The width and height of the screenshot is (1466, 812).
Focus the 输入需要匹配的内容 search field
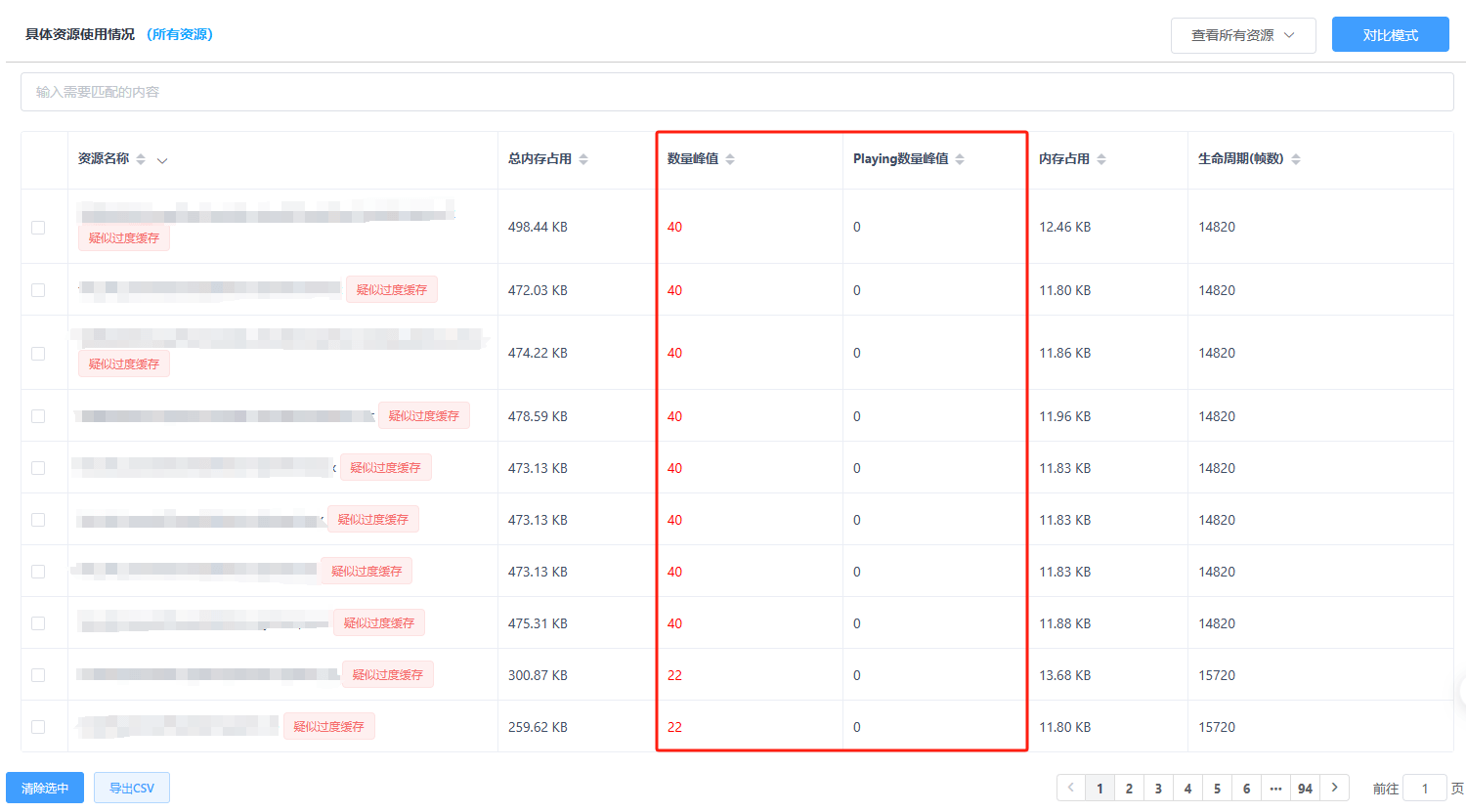pyautogui.click(x=736, y=92)
